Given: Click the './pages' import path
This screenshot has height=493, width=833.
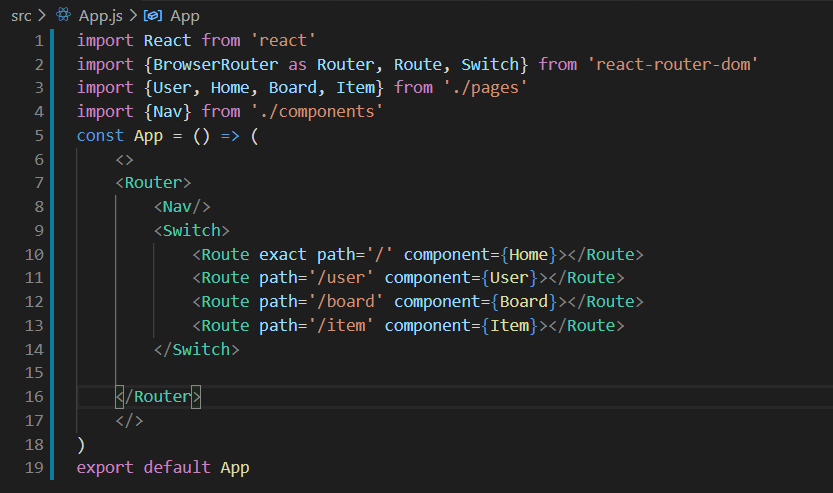Looking at the screenshot, I should click(x=486, y=88).
